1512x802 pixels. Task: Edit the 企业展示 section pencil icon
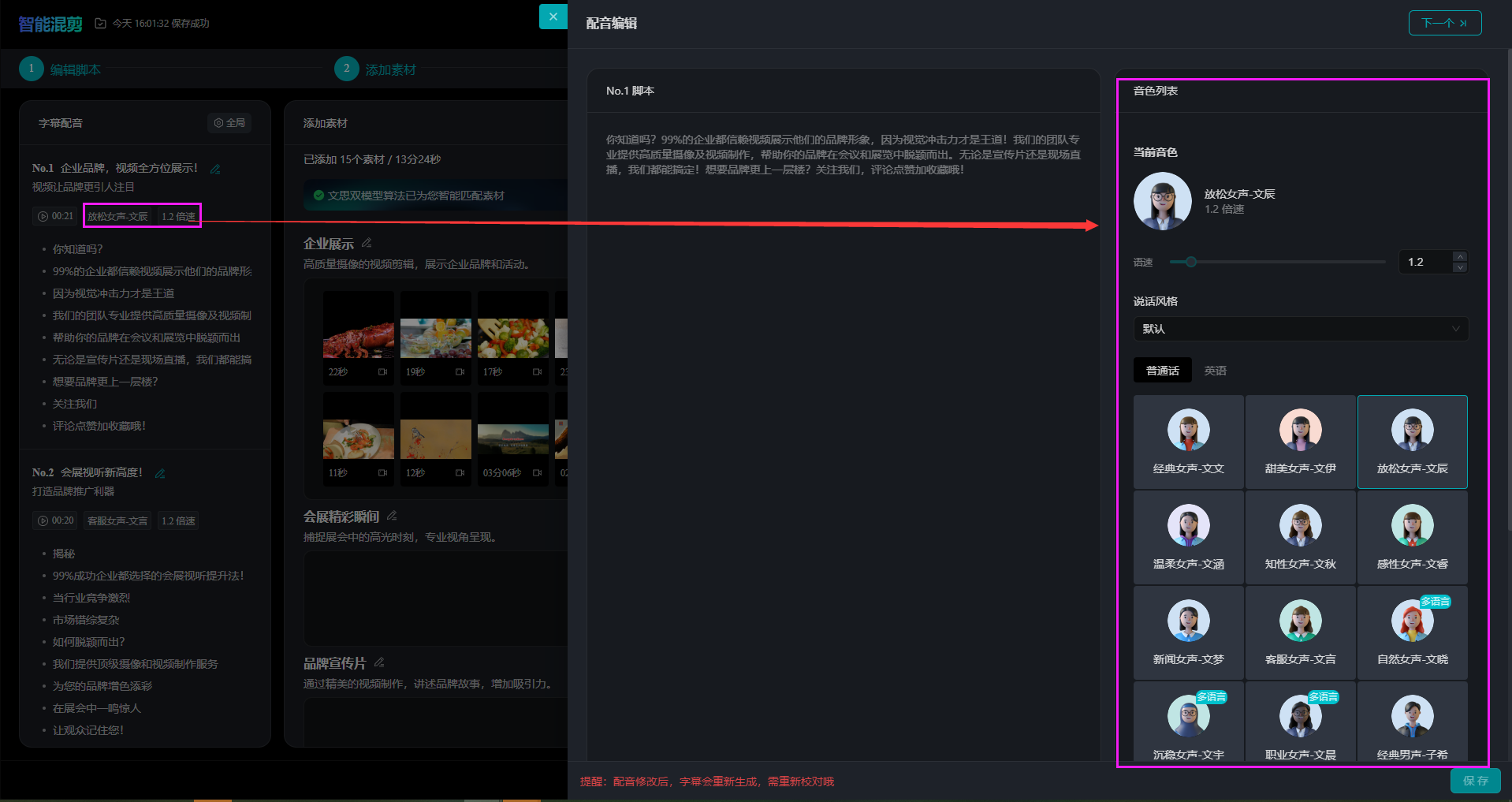tap(367, 243)
